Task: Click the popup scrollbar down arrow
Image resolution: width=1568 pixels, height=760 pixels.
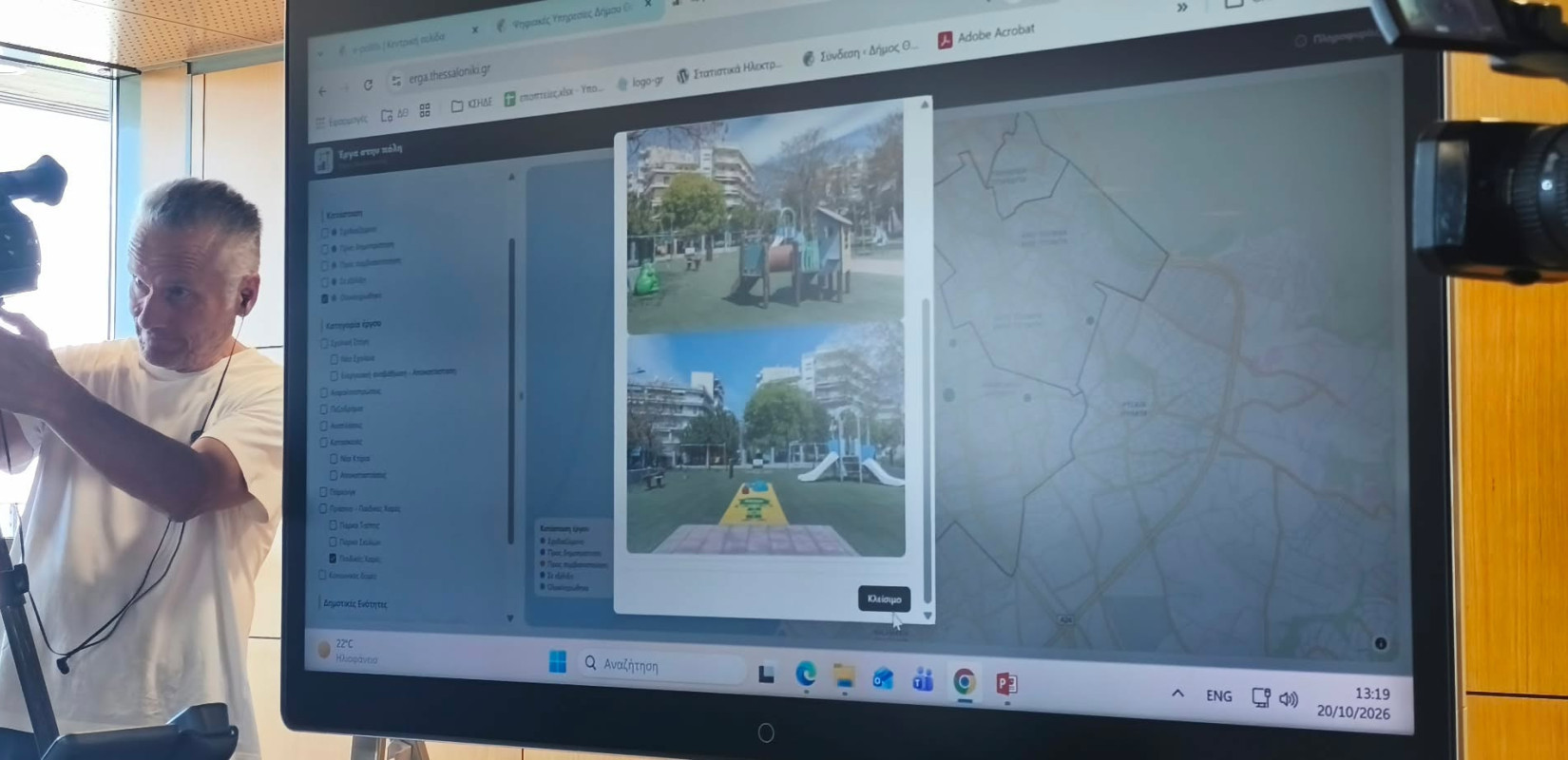Action: coord(927,616)
